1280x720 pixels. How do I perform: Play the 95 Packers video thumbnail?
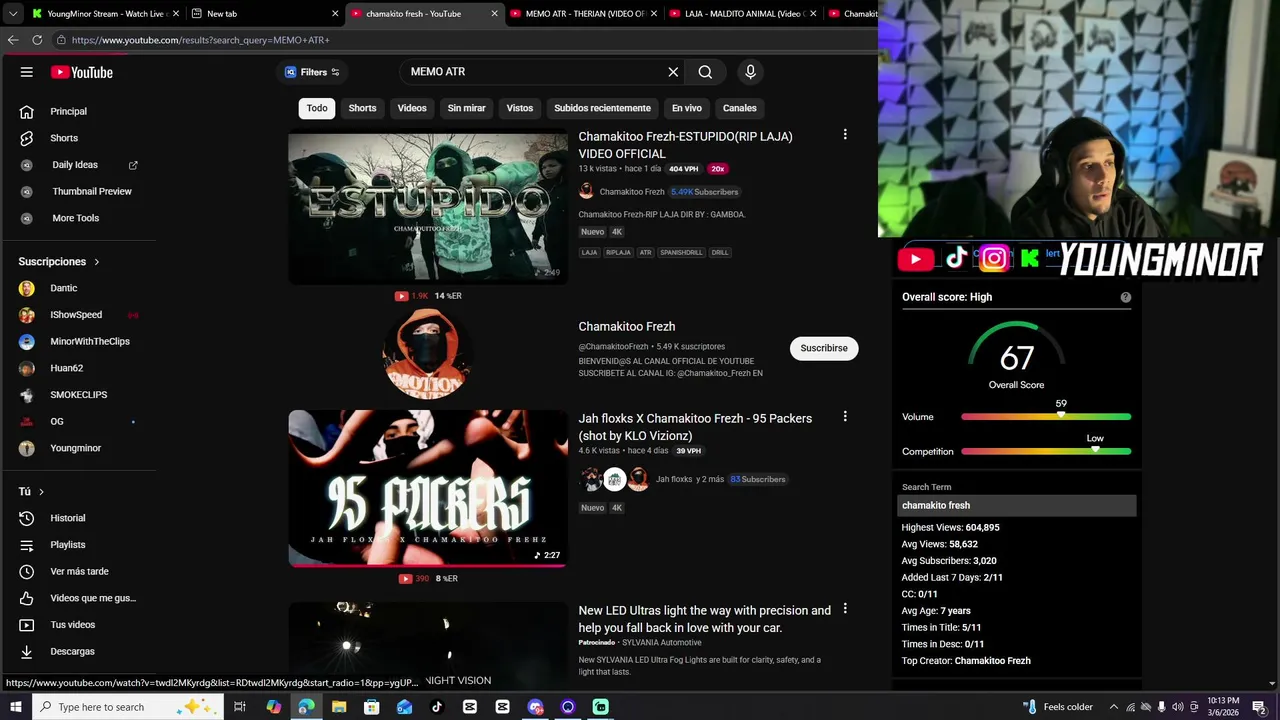[428, 488]
